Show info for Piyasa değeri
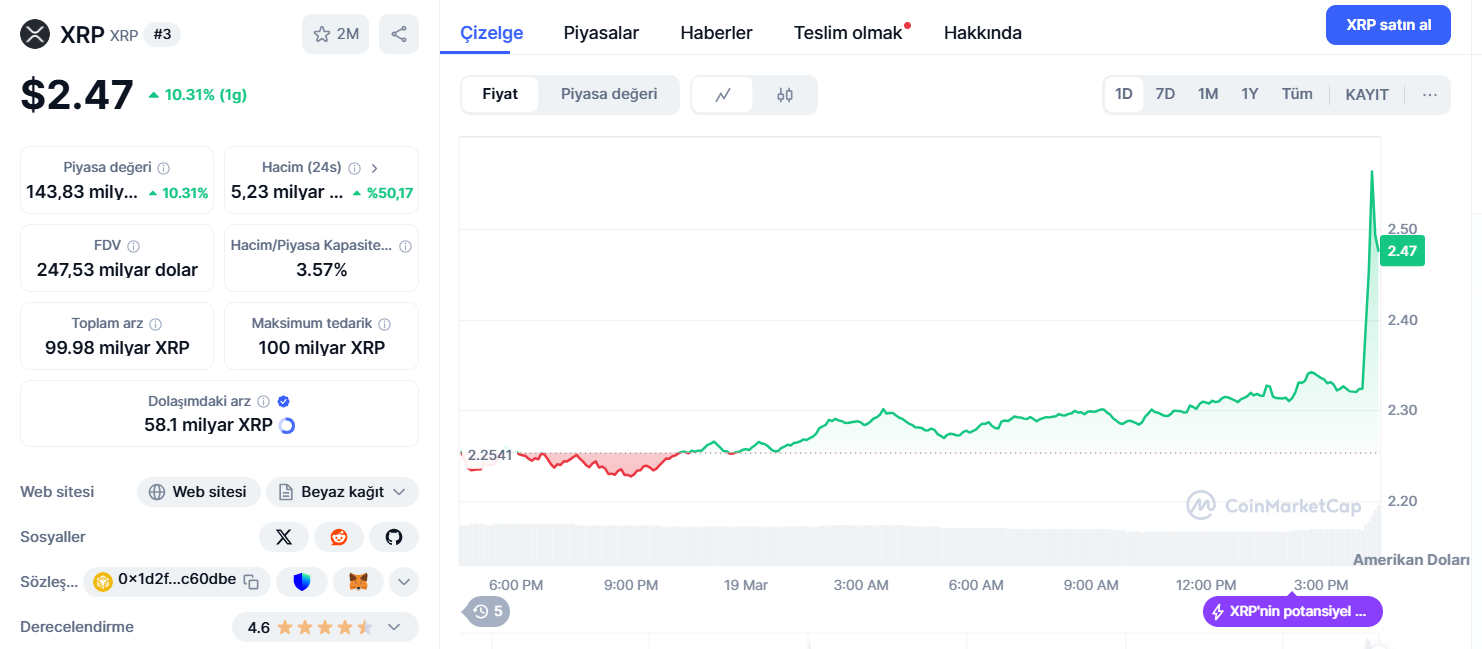The image size is (1482, 649). tap(164, 168)
